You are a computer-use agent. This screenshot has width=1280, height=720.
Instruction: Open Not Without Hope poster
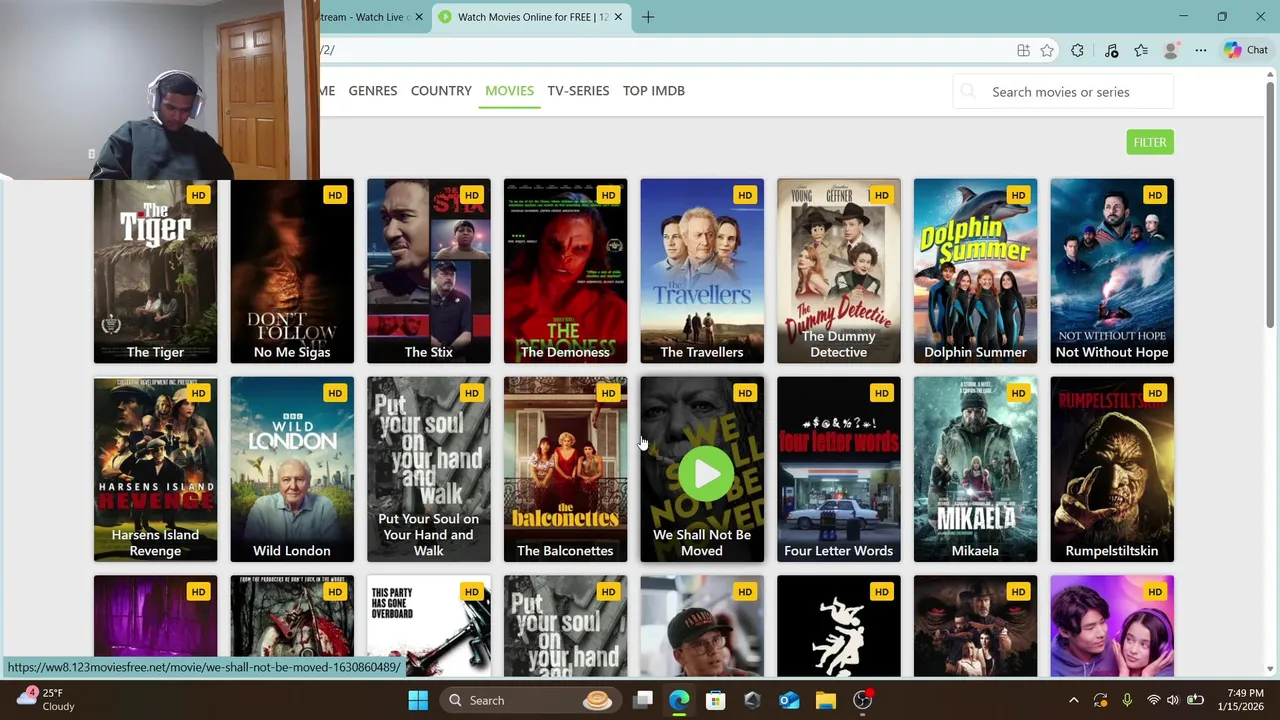pos(1112,270)
